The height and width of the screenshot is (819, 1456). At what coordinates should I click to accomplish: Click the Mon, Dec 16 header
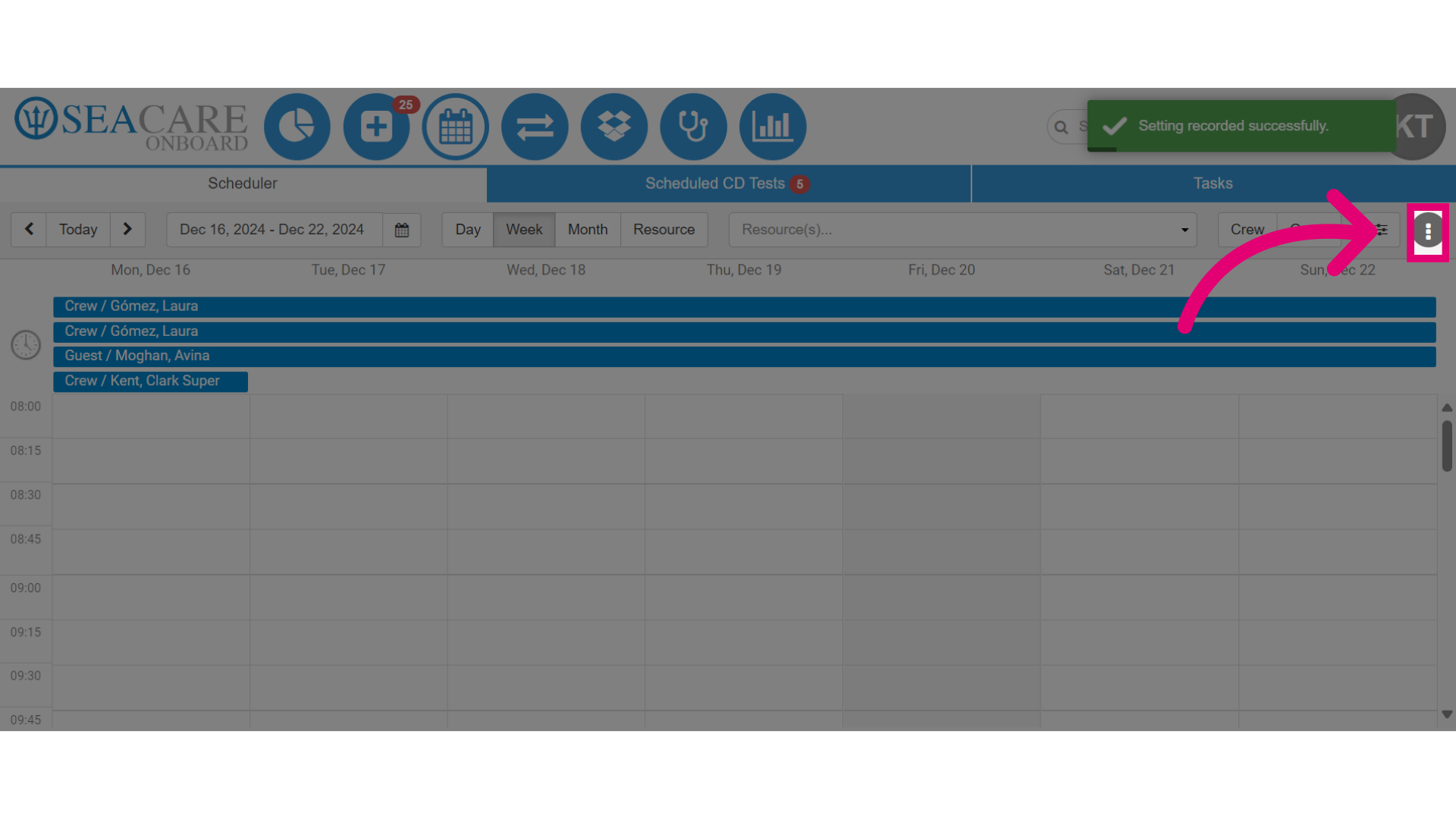point(151,270)
